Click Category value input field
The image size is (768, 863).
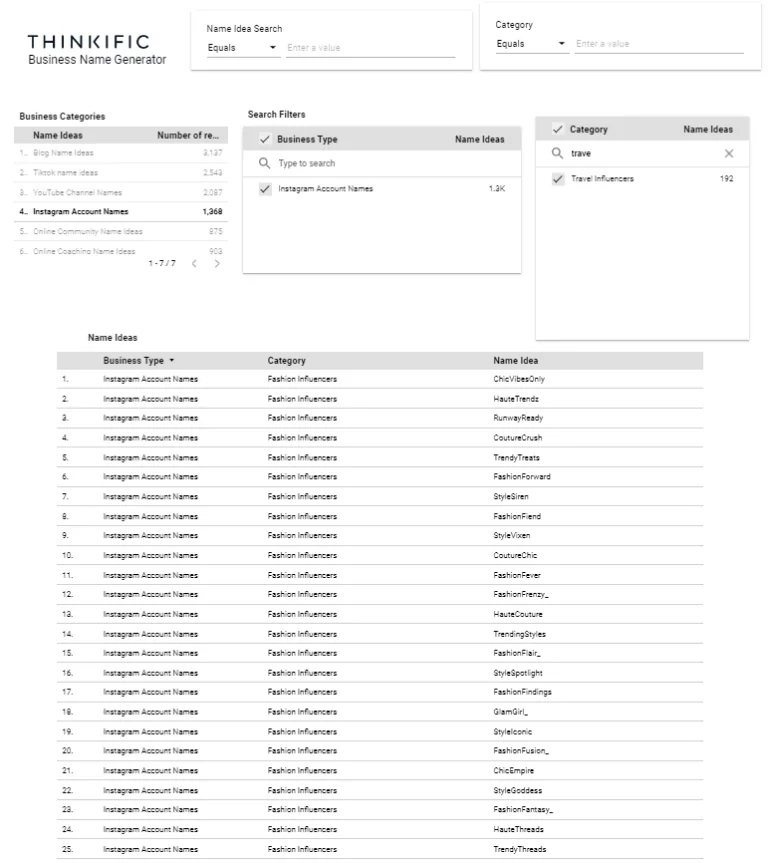(x=659, y=44)
